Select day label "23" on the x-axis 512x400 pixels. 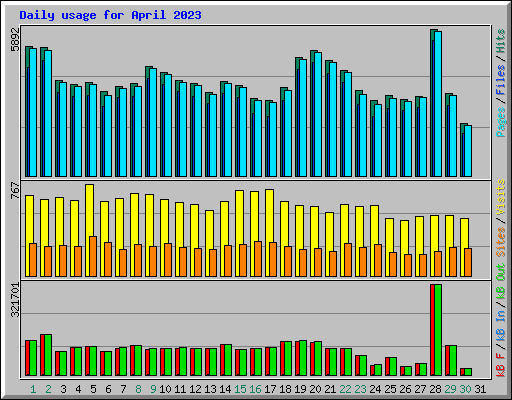click(360, 389)
